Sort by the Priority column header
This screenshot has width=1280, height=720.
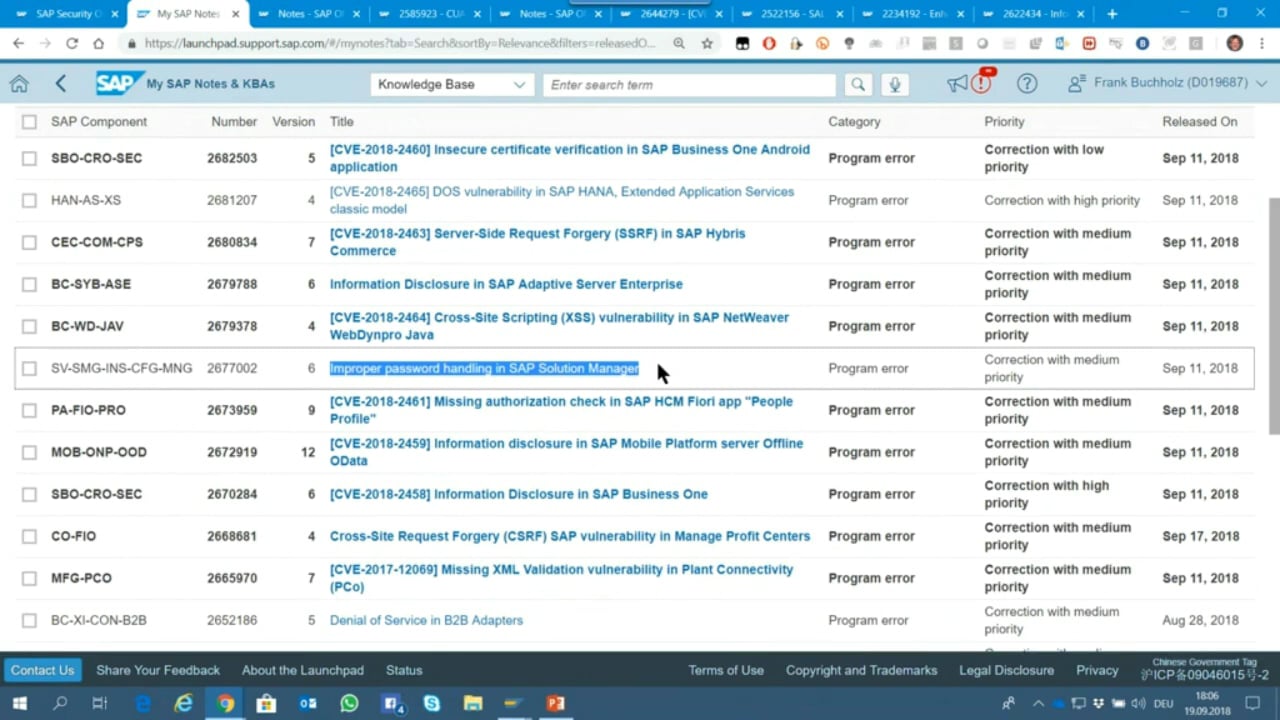point(1004,122)
